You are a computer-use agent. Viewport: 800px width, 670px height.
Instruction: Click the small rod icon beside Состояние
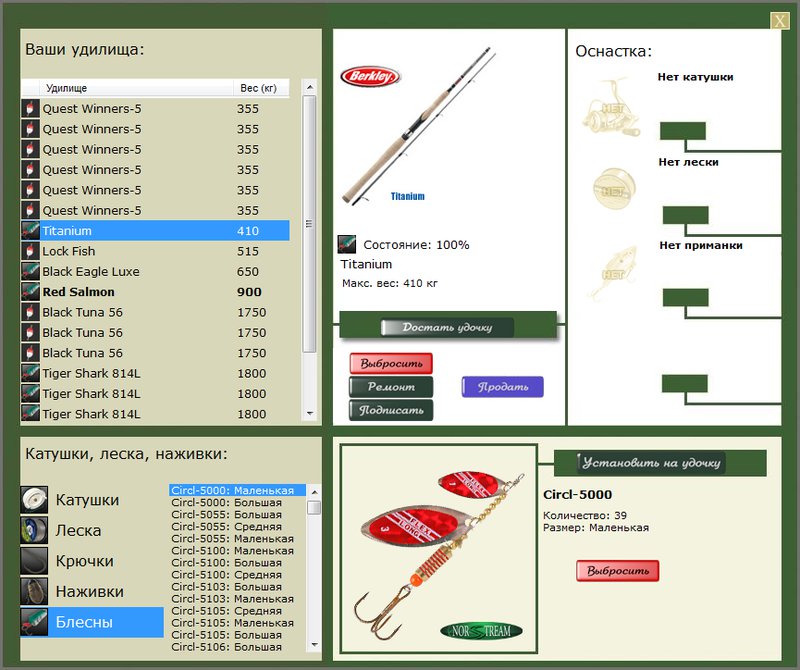coord(347,244)
